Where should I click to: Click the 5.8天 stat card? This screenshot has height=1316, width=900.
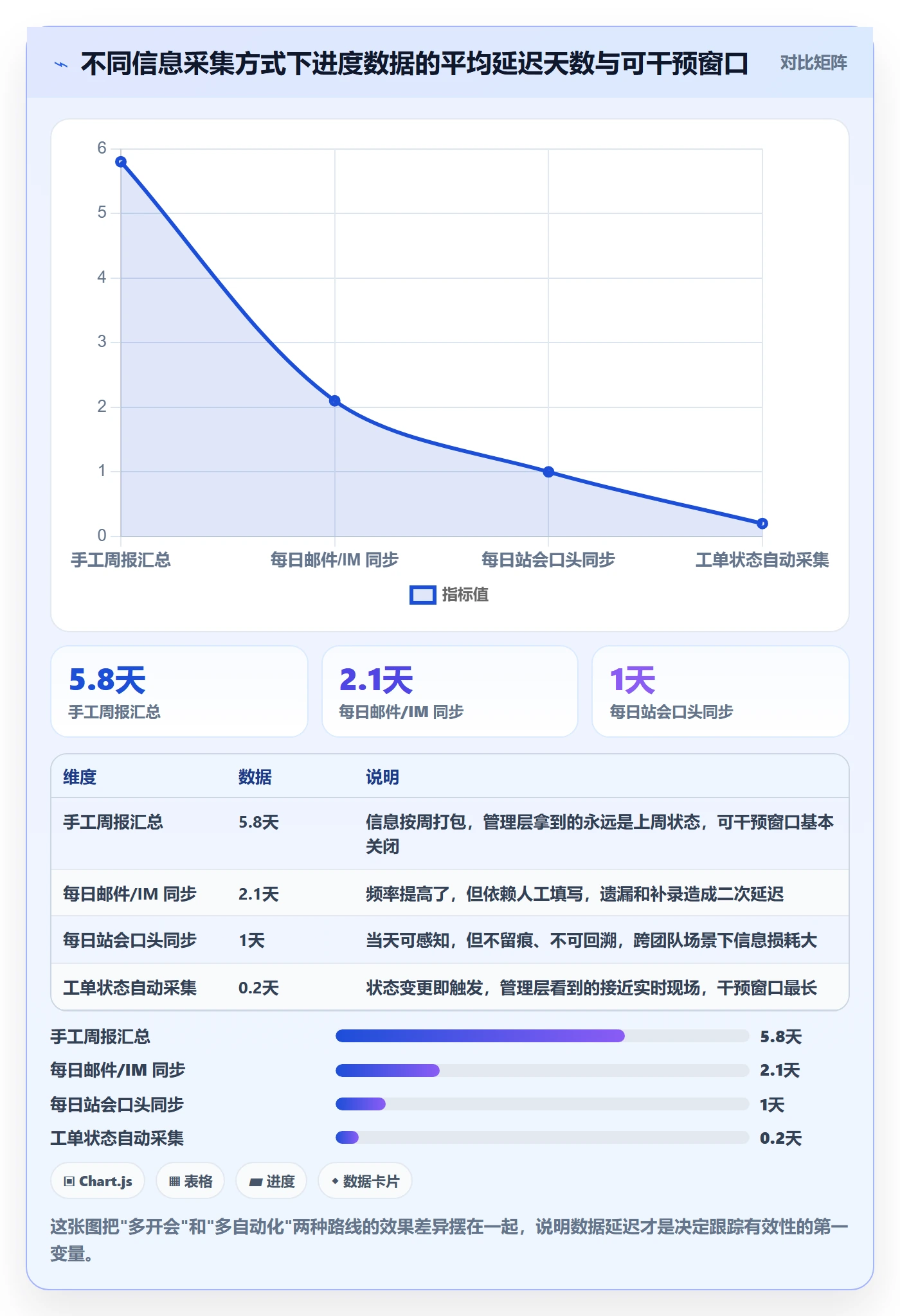click(x=179, y=691)
